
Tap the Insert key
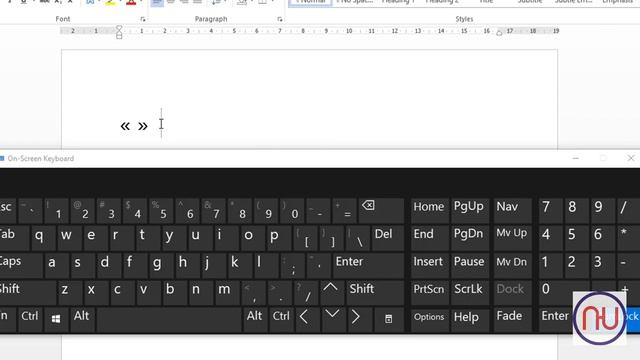[429, 265]
